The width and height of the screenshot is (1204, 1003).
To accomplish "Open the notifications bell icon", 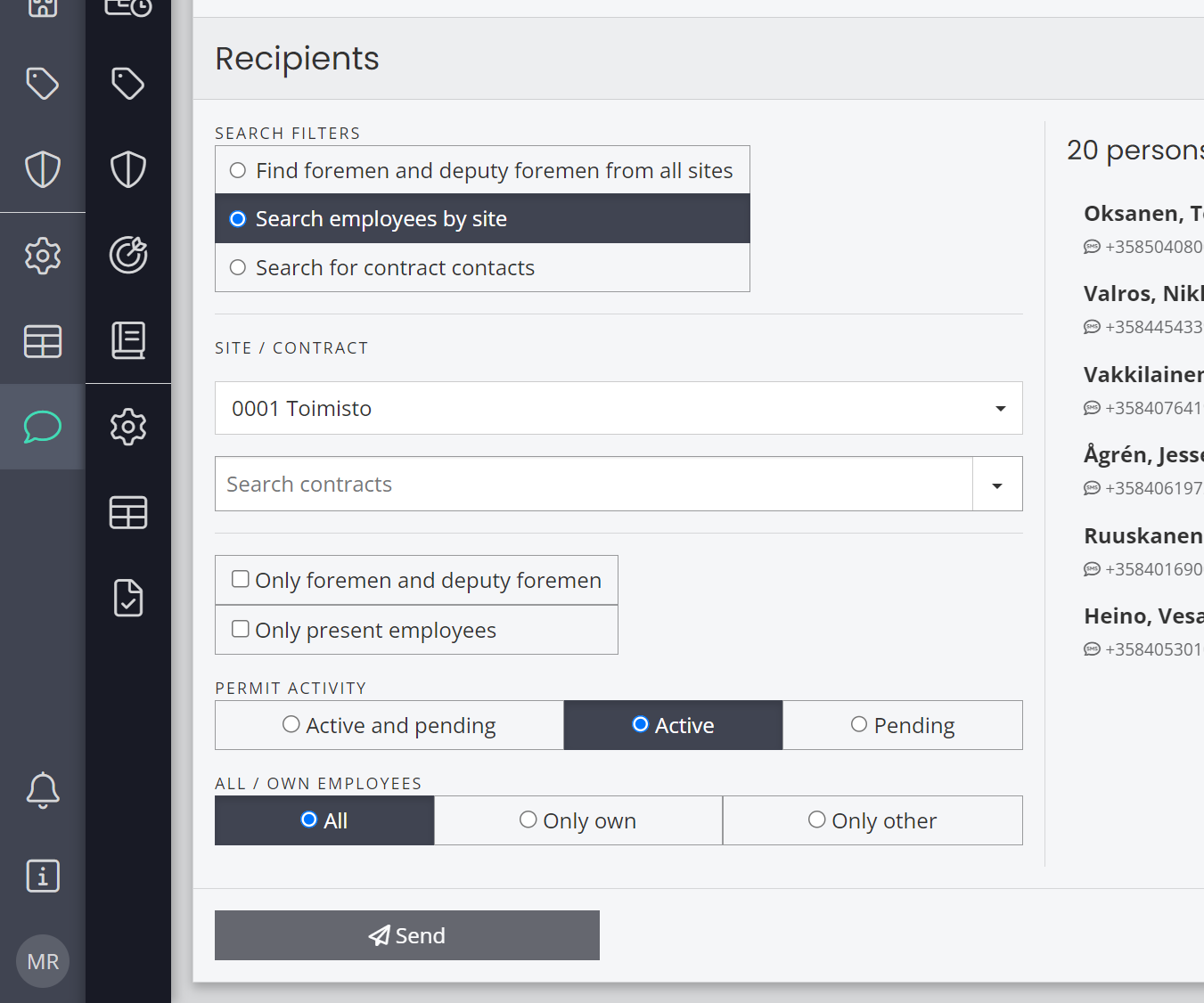I will [43, 790].
